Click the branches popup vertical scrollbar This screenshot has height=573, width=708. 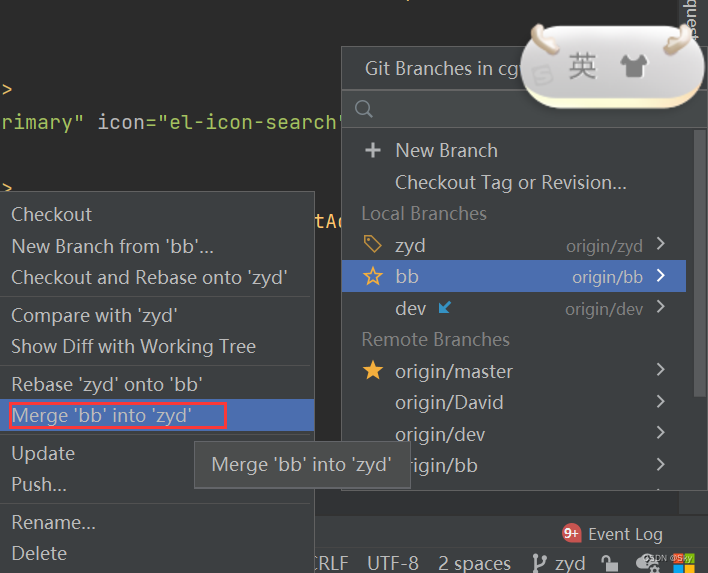pos(700,263)
